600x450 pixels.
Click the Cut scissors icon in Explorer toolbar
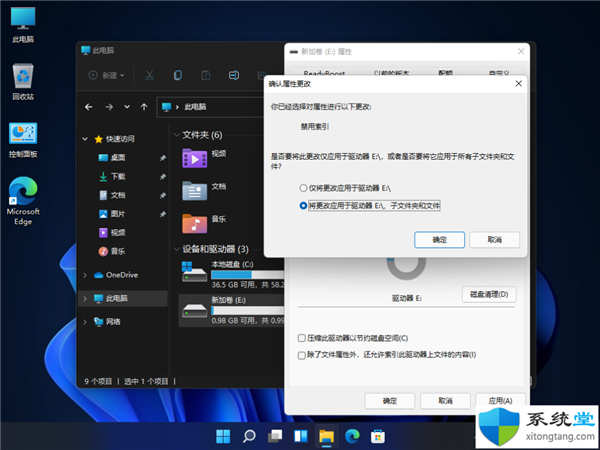[149, 75]
